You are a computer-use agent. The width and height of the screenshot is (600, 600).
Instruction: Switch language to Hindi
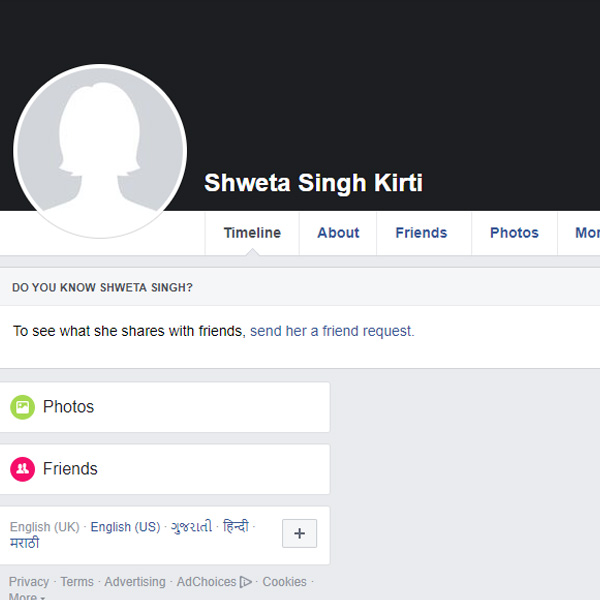[x=236, y=526]
